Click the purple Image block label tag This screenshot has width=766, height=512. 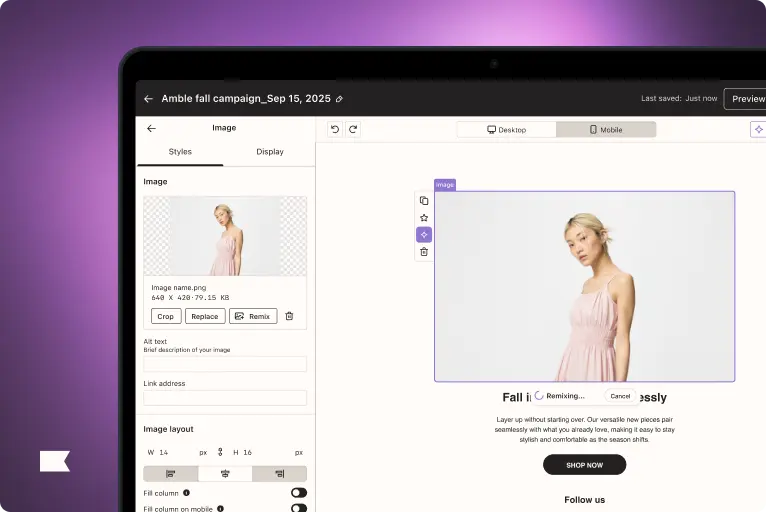click(445, 185)
